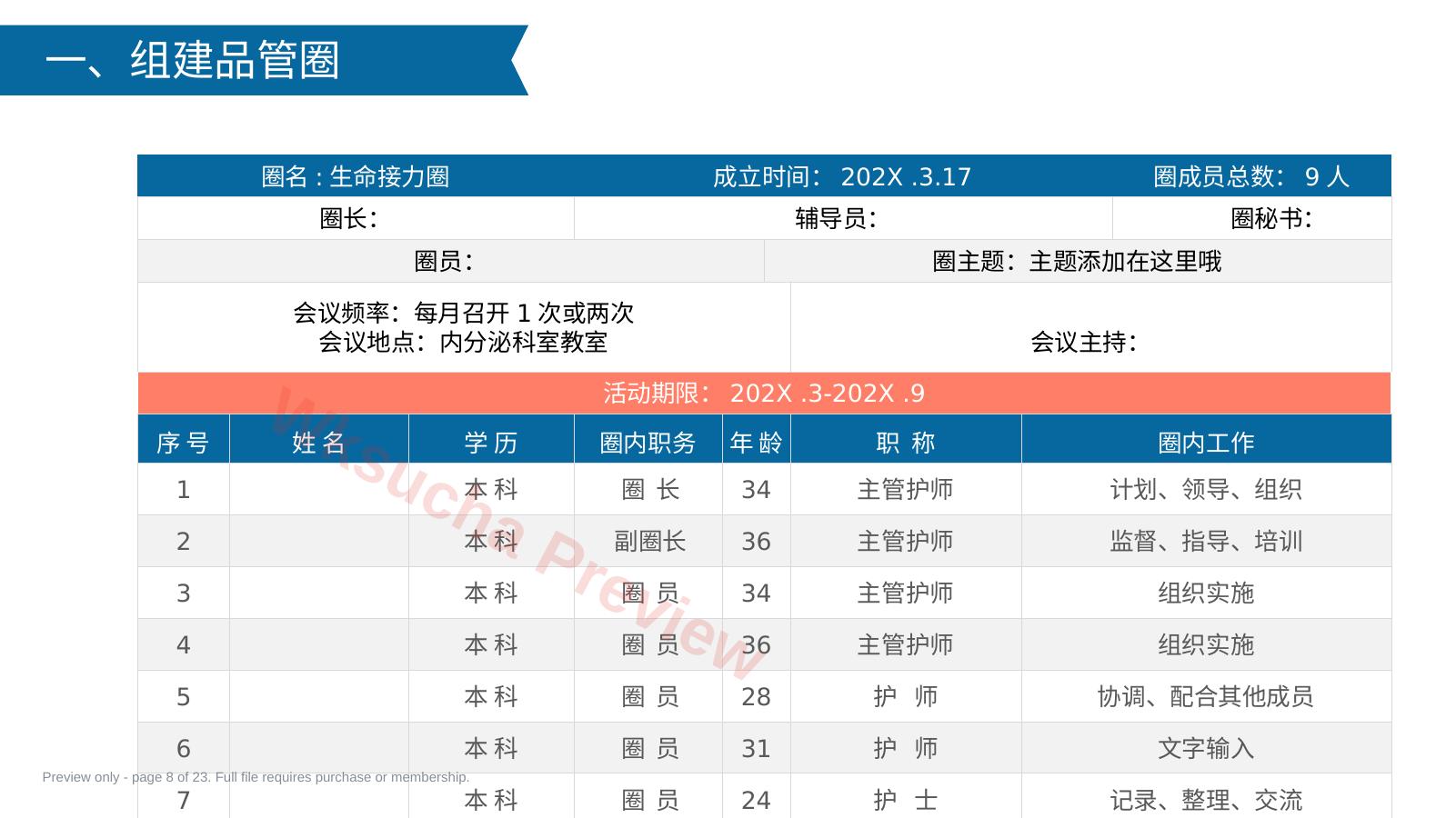Click the 圈长 role cell in row 1
Viewport: 1456px width, 818px height.
coord(648,489)
